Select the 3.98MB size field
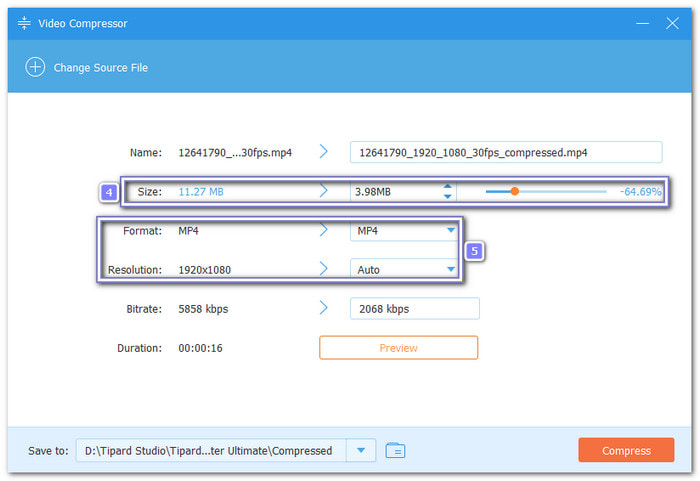This screenshot has width=700, height=481. tap(395, 191)
